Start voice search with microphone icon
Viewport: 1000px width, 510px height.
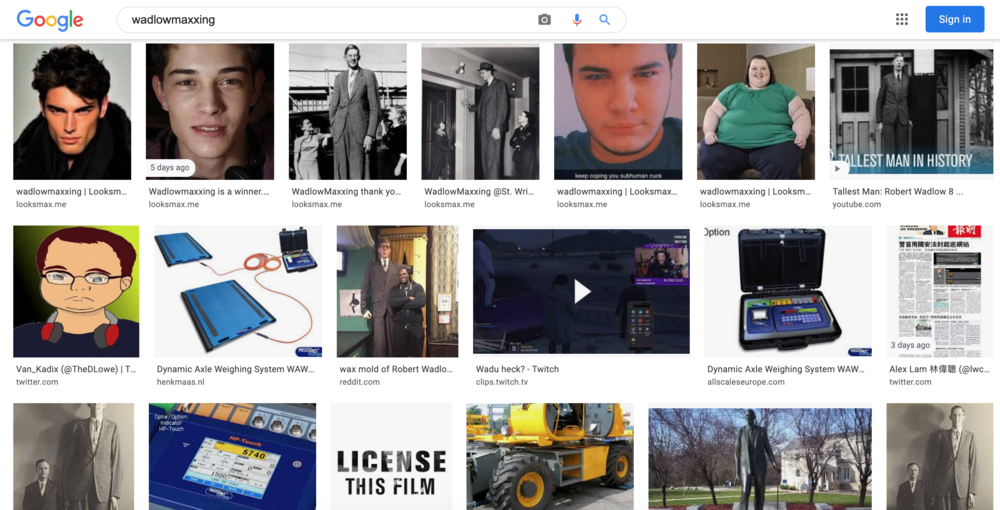[x=577, y=20]
